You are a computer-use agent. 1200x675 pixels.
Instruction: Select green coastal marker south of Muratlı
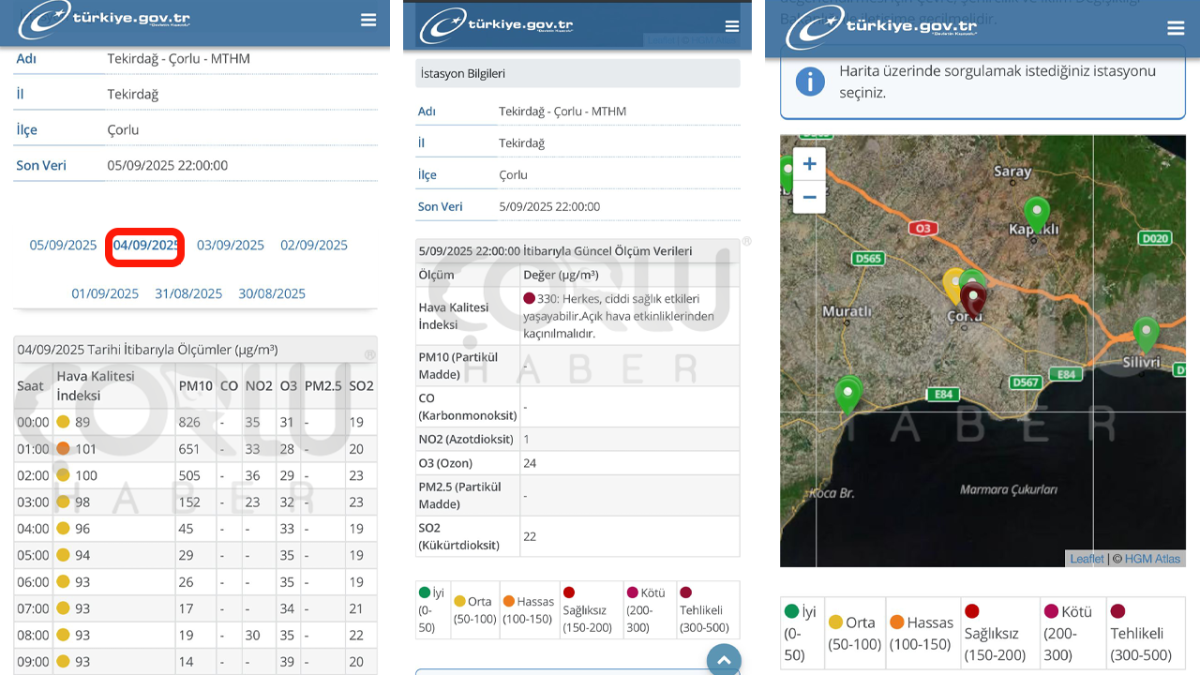tap(848, 396)
